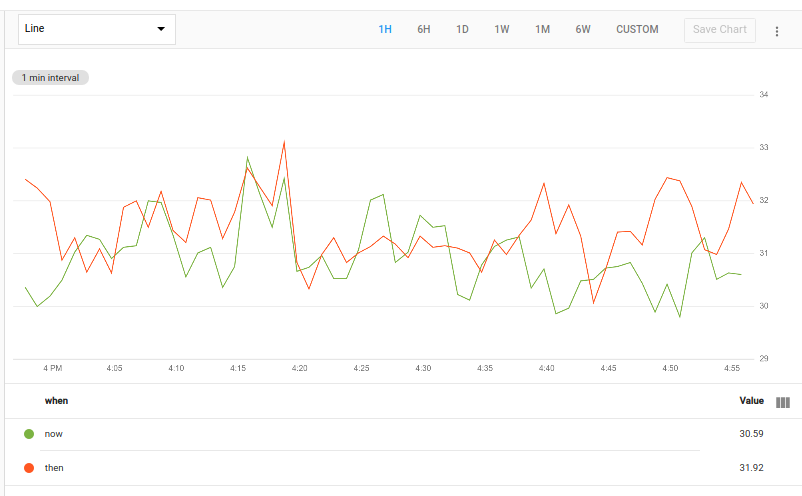Image resolution: width=802 pixels, height=496 pixels.
Task: Sort legend by the Value column header
Action: (751, 401)
